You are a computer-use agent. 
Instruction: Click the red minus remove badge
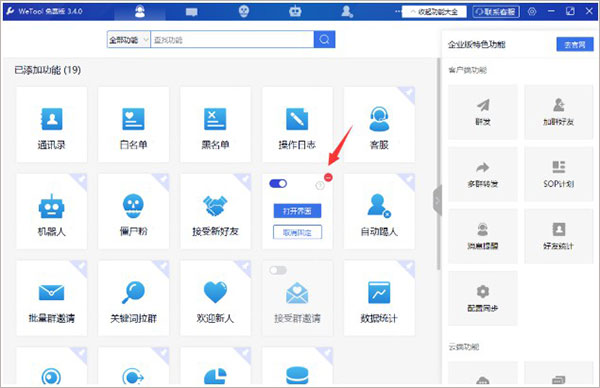pos(328,177)
